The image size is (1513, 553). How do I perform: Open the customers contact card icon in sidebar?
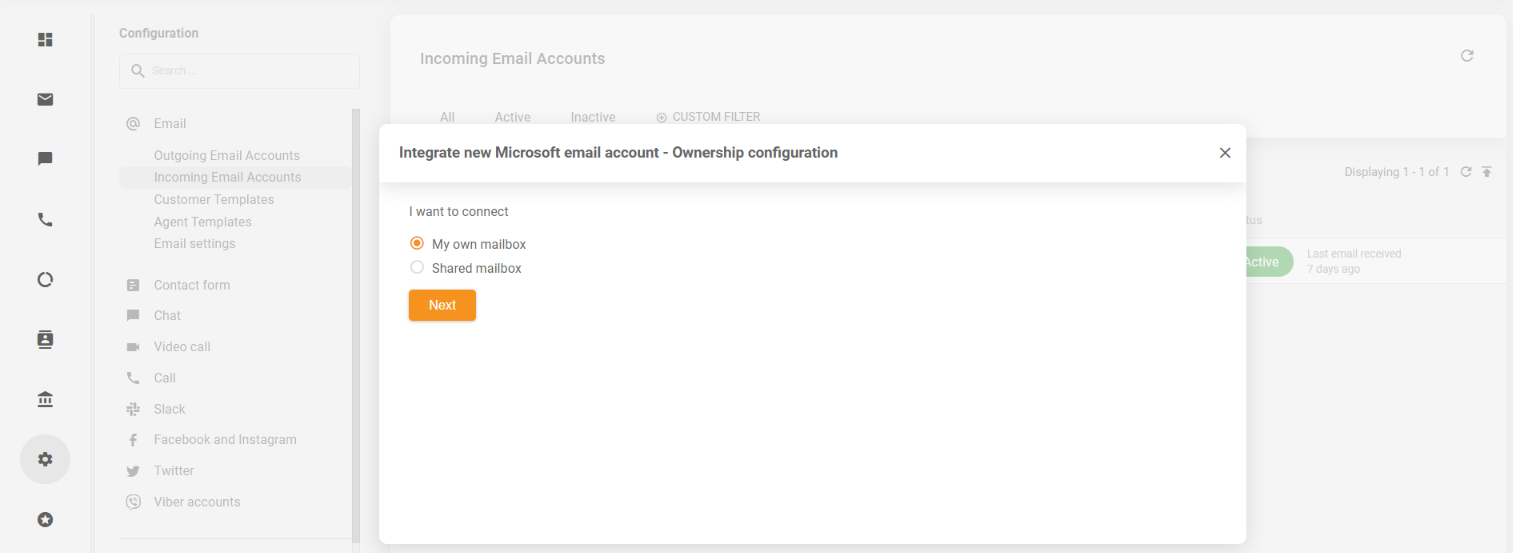pos(45,340)
